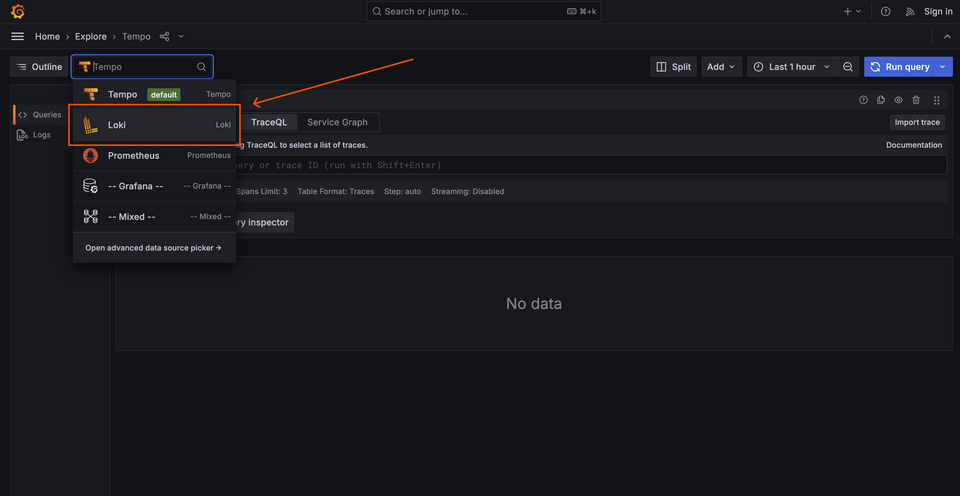Go to Explore breadcrumb
The width and height of the screenshot is (960, 496).
(91, 37)
